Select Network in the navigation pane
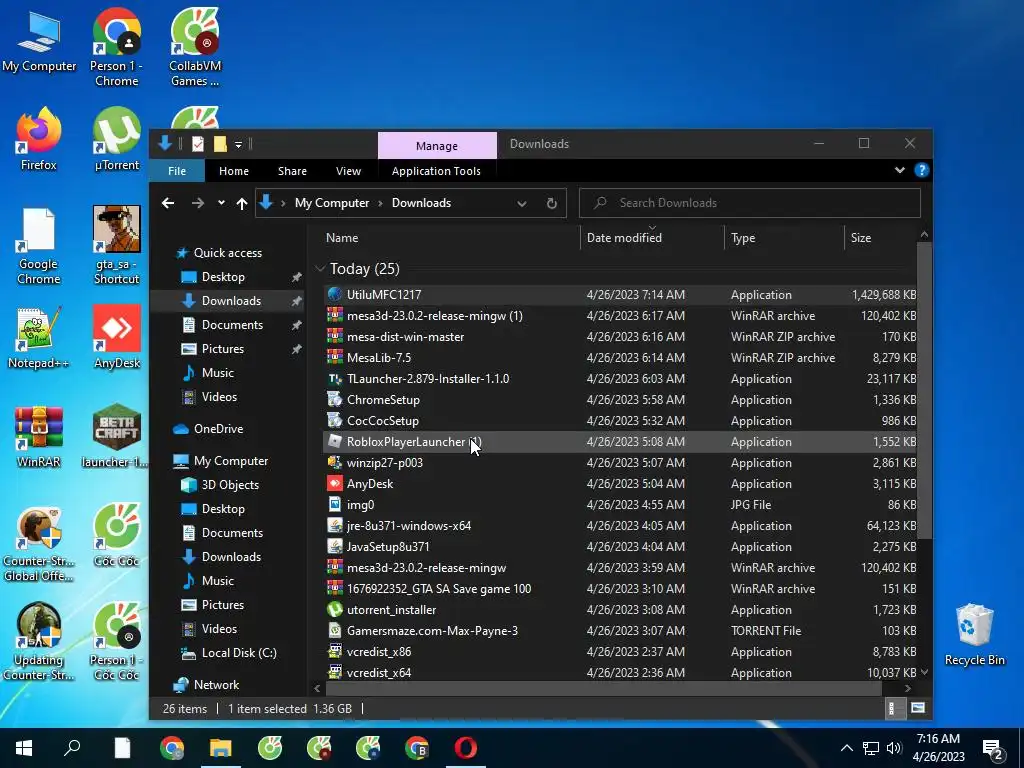The image size is (1024, 768). coord(216,685)
